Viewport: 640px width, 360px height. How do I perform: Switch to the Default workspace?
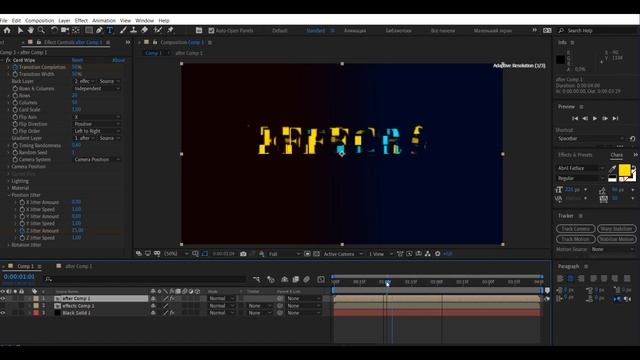pos(280,31)
